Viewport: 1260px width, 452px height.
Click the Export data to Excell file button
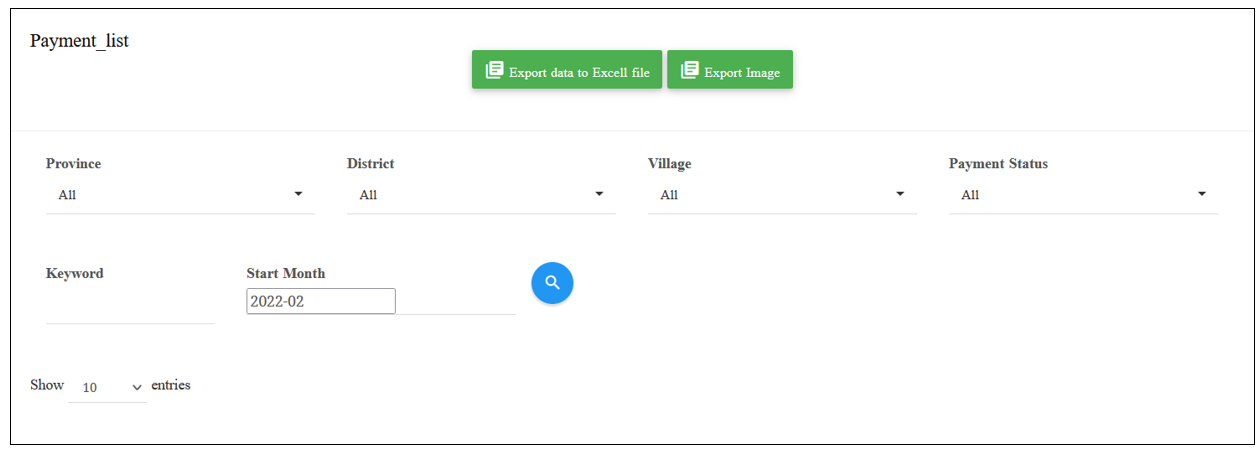point(567,70)
